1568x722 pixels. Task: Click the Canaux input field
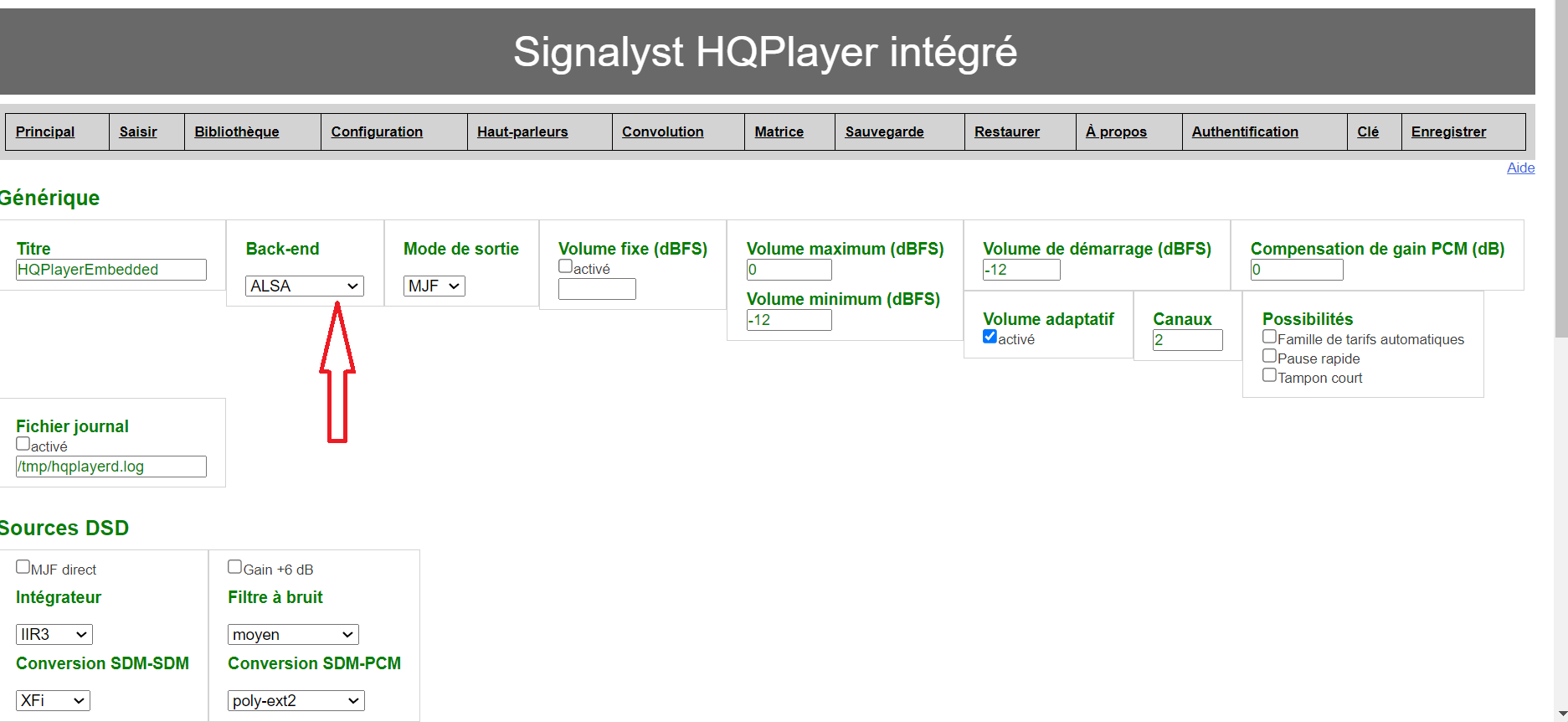tap(1188, 340)
